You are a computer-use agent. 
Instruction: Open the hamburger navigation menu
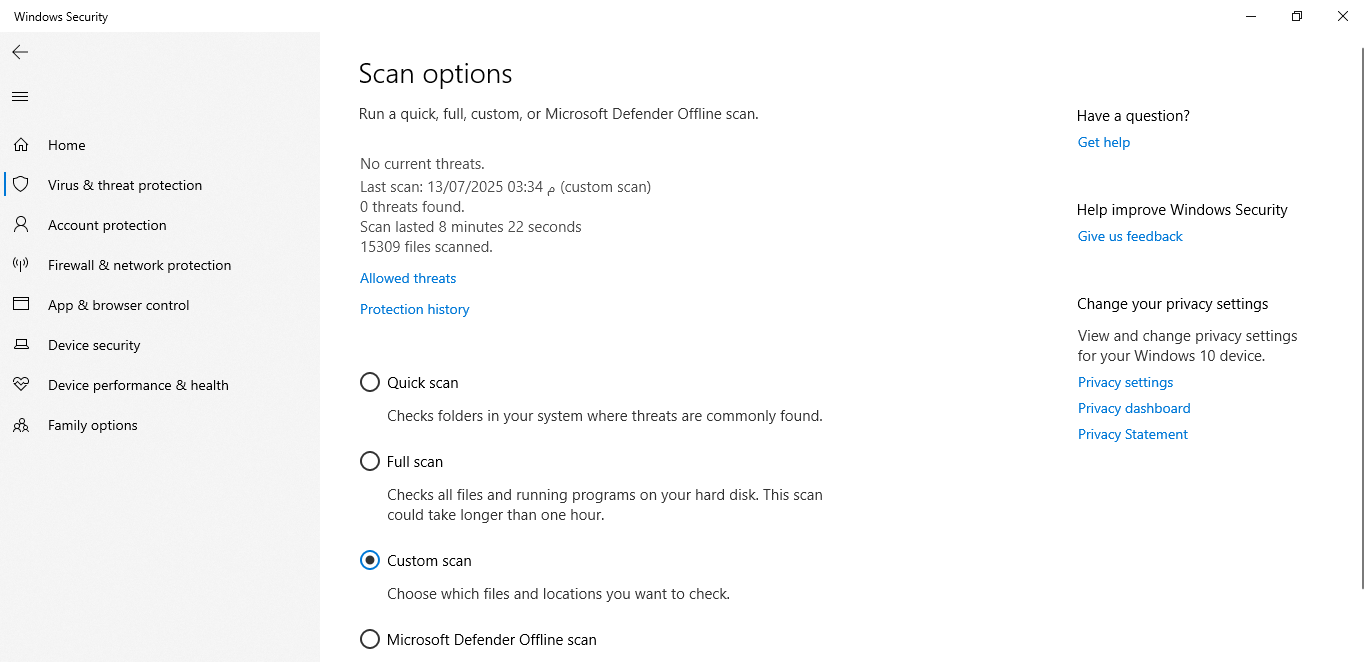[x=20, y=97]
